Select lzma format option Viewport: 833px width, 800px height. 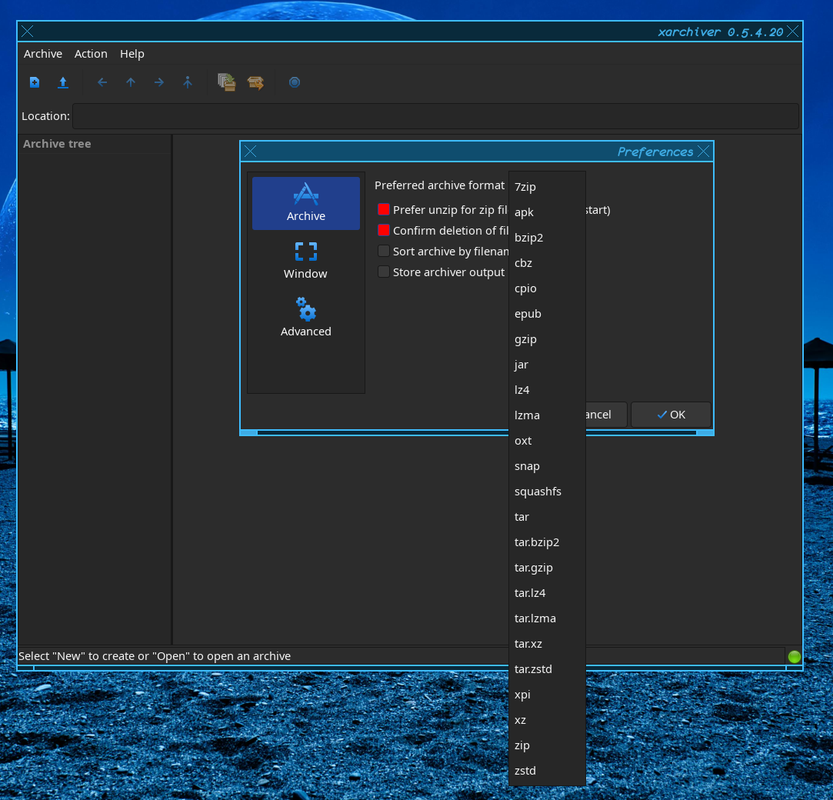point(547,415)
